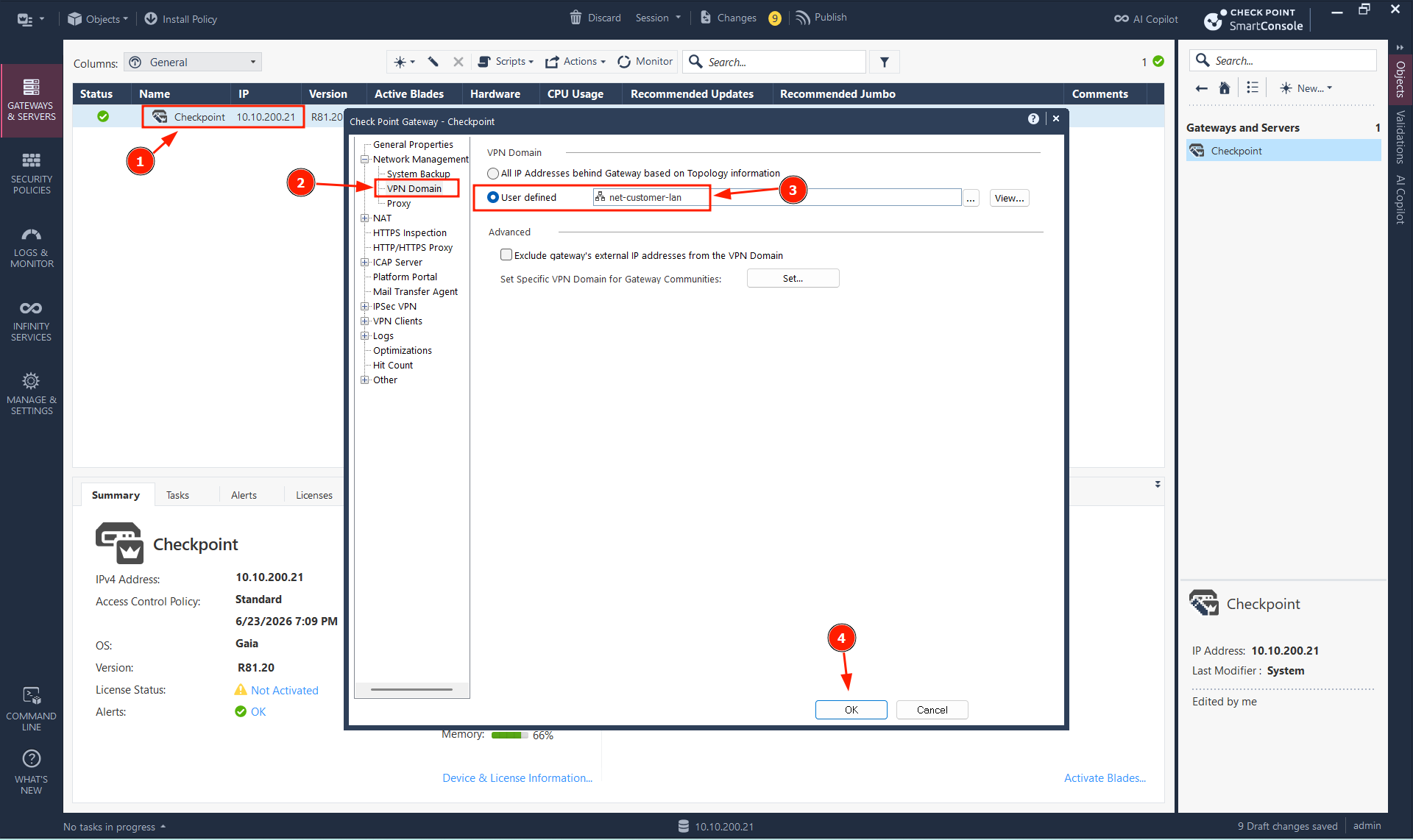This screenshot has width=1413, height=840.
Task: Click OK in the gateway dialog
Action: point(851,710)
